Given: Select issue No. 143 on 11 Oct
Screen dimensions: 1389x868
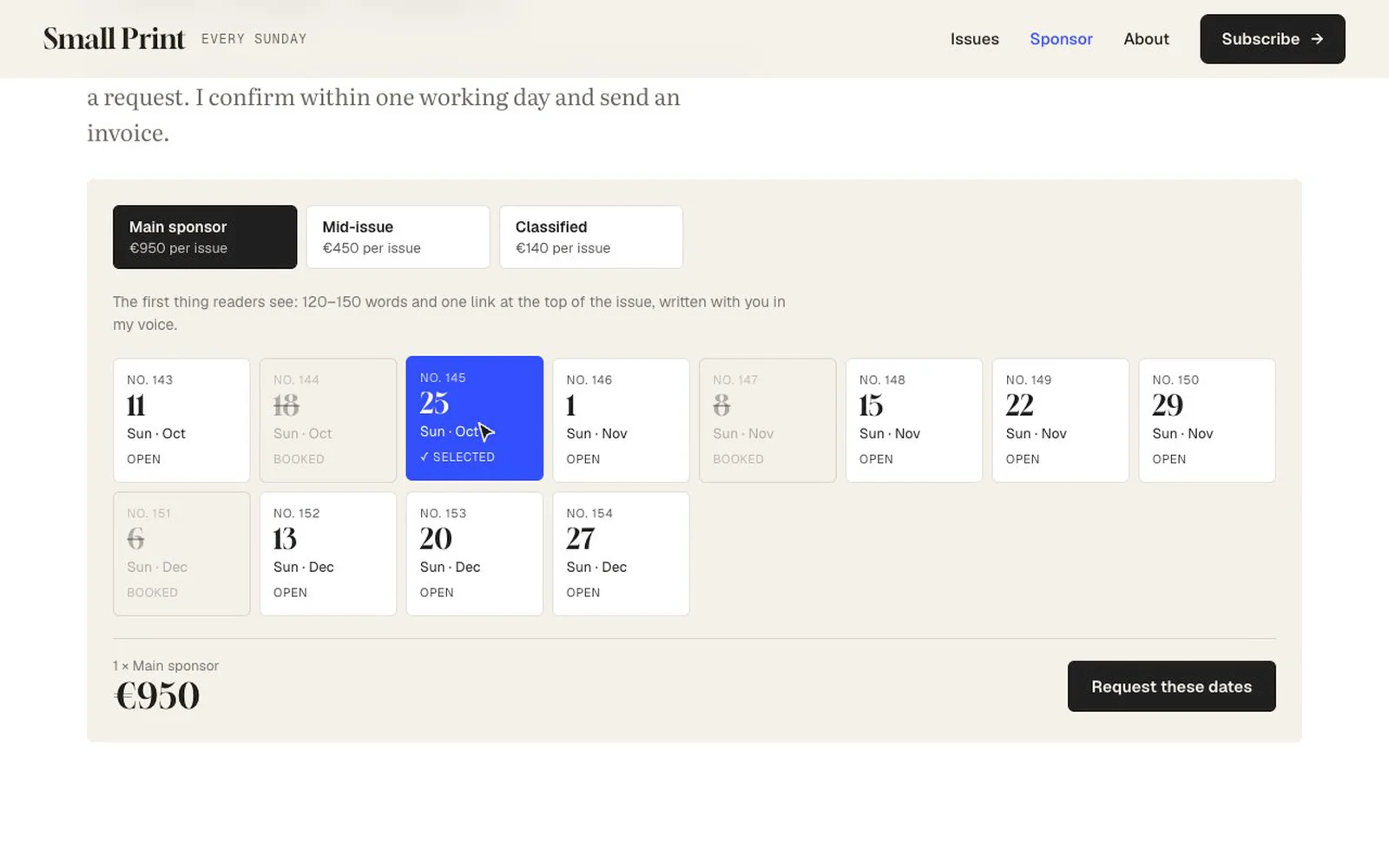Looking at the screenshot, I should click(181, 420).
